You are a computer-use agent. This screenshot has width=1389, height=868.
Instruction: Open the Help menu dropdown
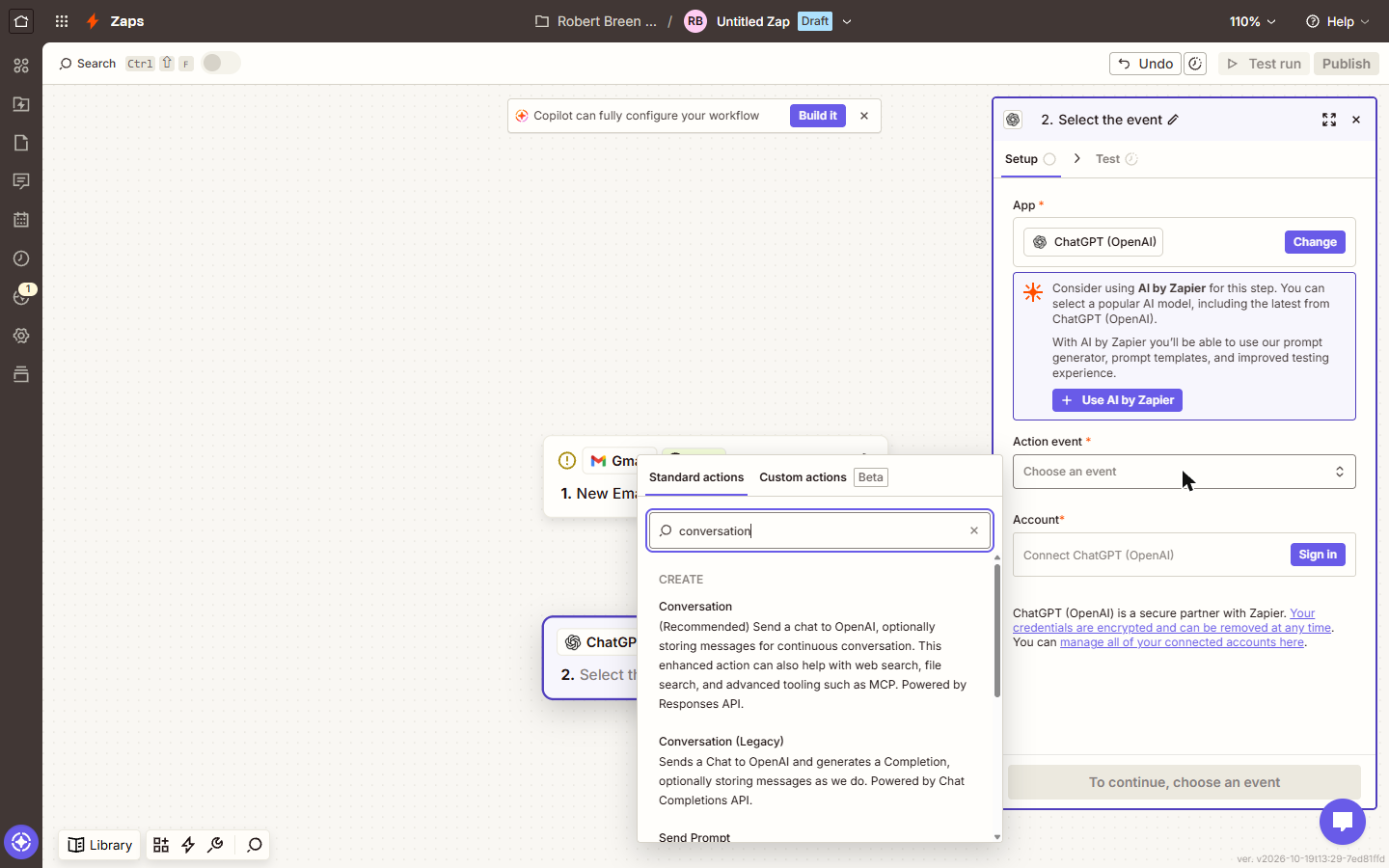1339,21
